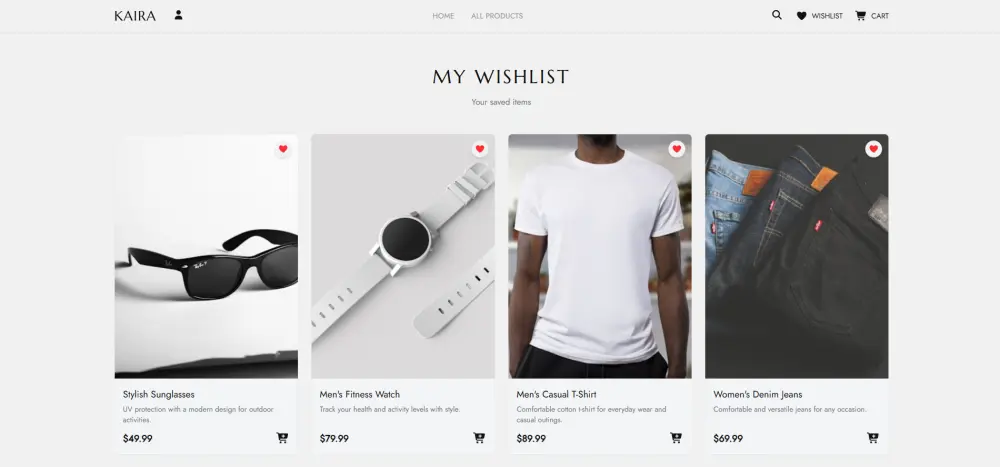
Task: Add Men's Casual T-Shirt to cart
Action: point(676,438)
